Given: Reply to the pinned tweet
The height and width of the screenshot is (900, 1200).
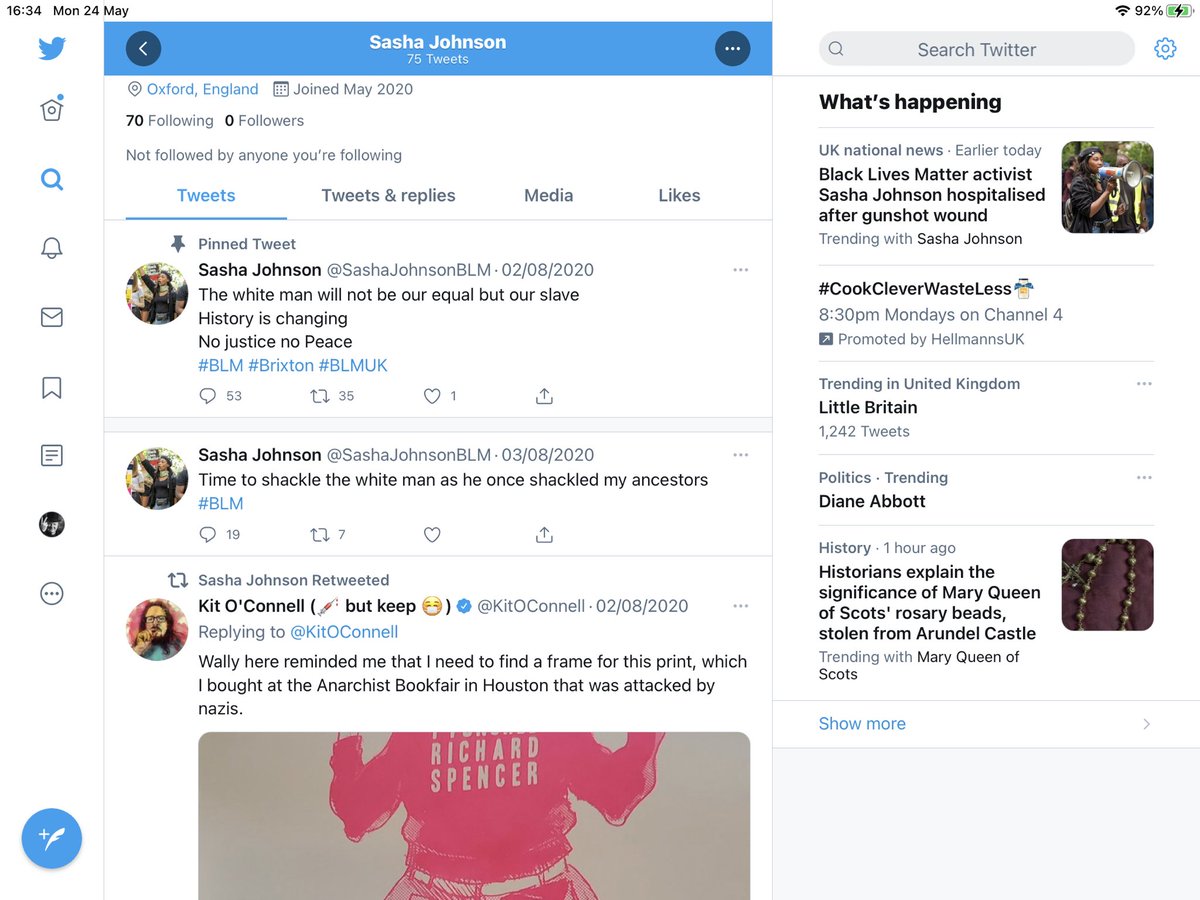Looking at the screenshot, I should coord(208,396).
